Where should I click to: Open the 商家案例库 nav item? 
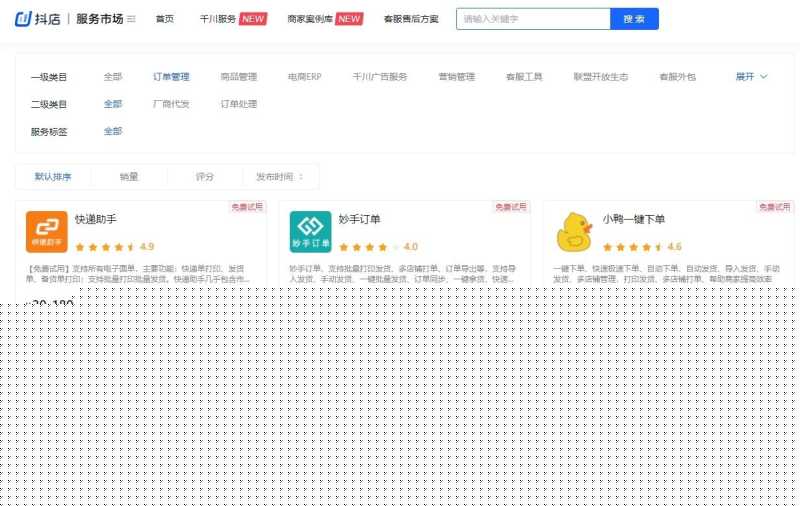(310, 19)
